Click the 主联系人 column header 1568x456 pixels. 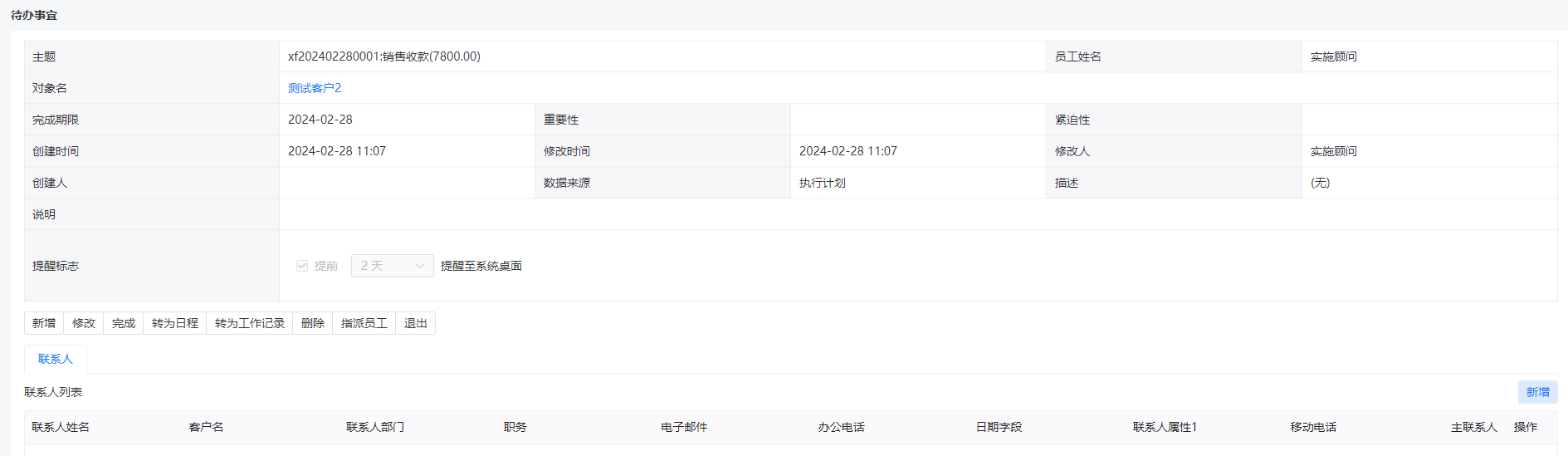(x=1473, y=427)
